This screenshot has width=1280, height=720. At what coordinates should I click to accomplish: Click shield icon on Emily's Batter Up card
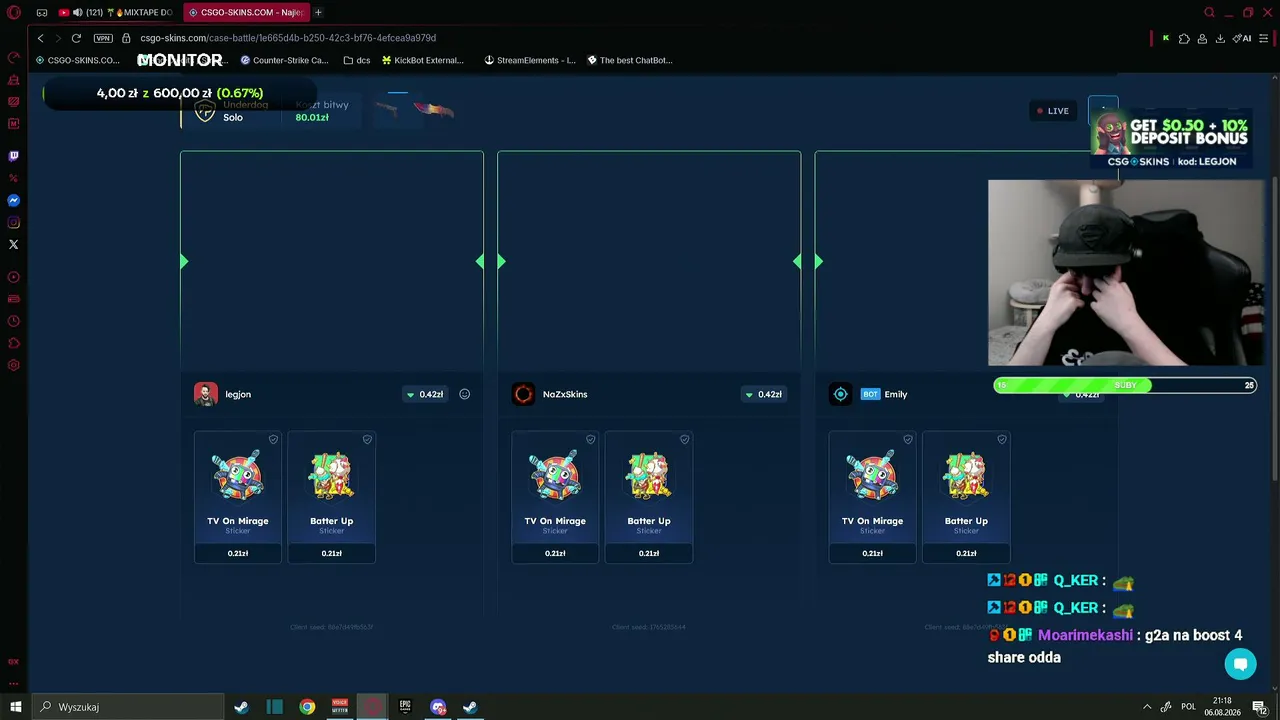1002,439
